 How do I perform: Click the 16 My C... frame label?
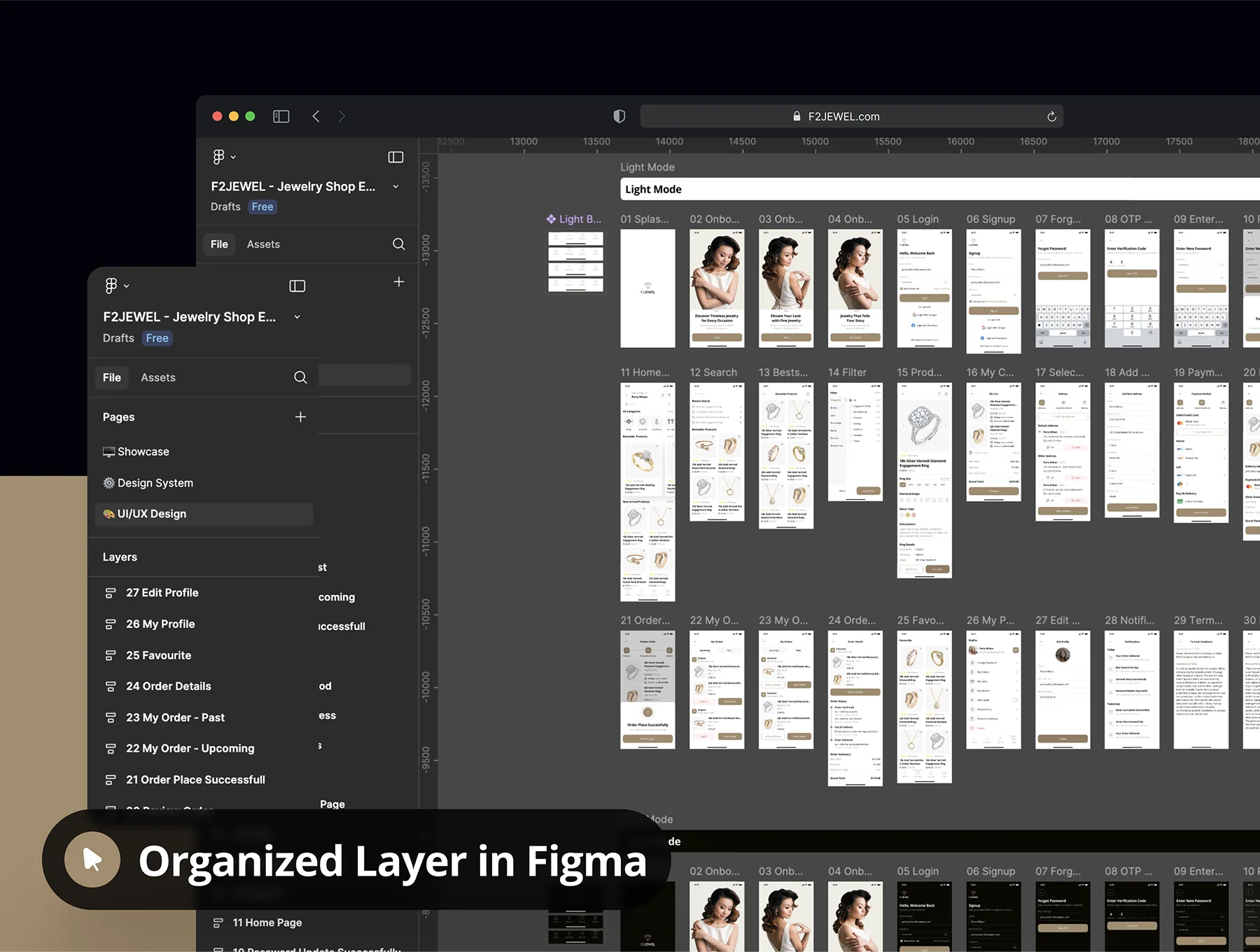(x=990, y=372)
